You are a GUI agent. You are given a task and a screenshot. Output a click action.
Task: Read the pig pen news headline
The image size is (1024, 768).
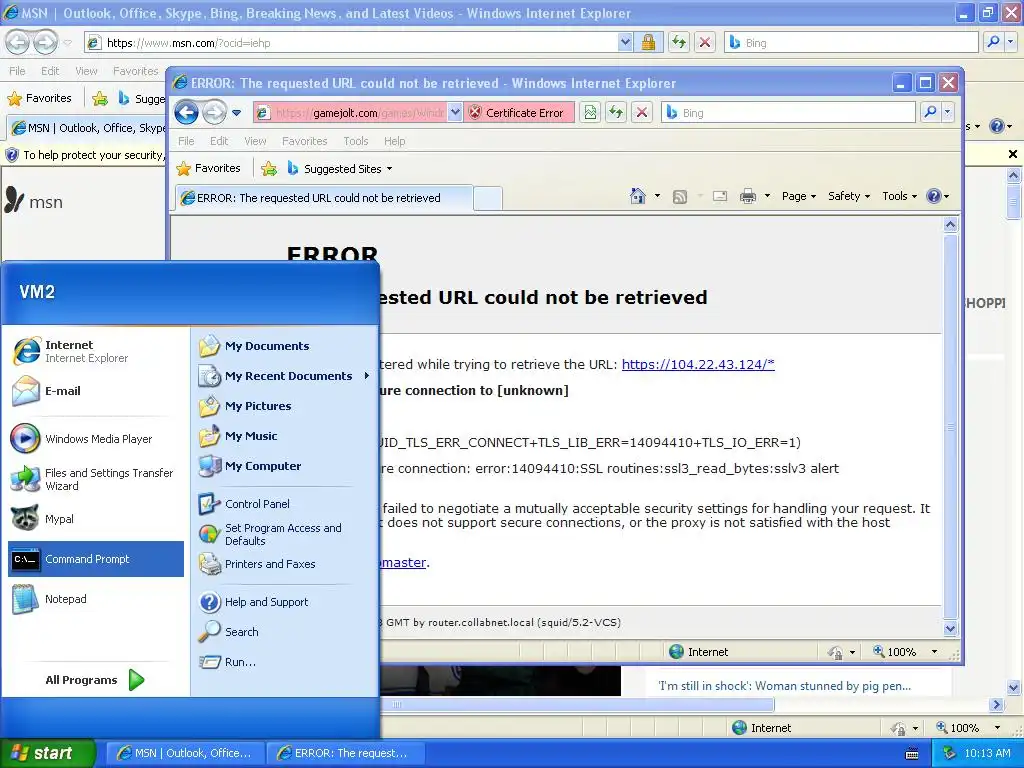784,686
